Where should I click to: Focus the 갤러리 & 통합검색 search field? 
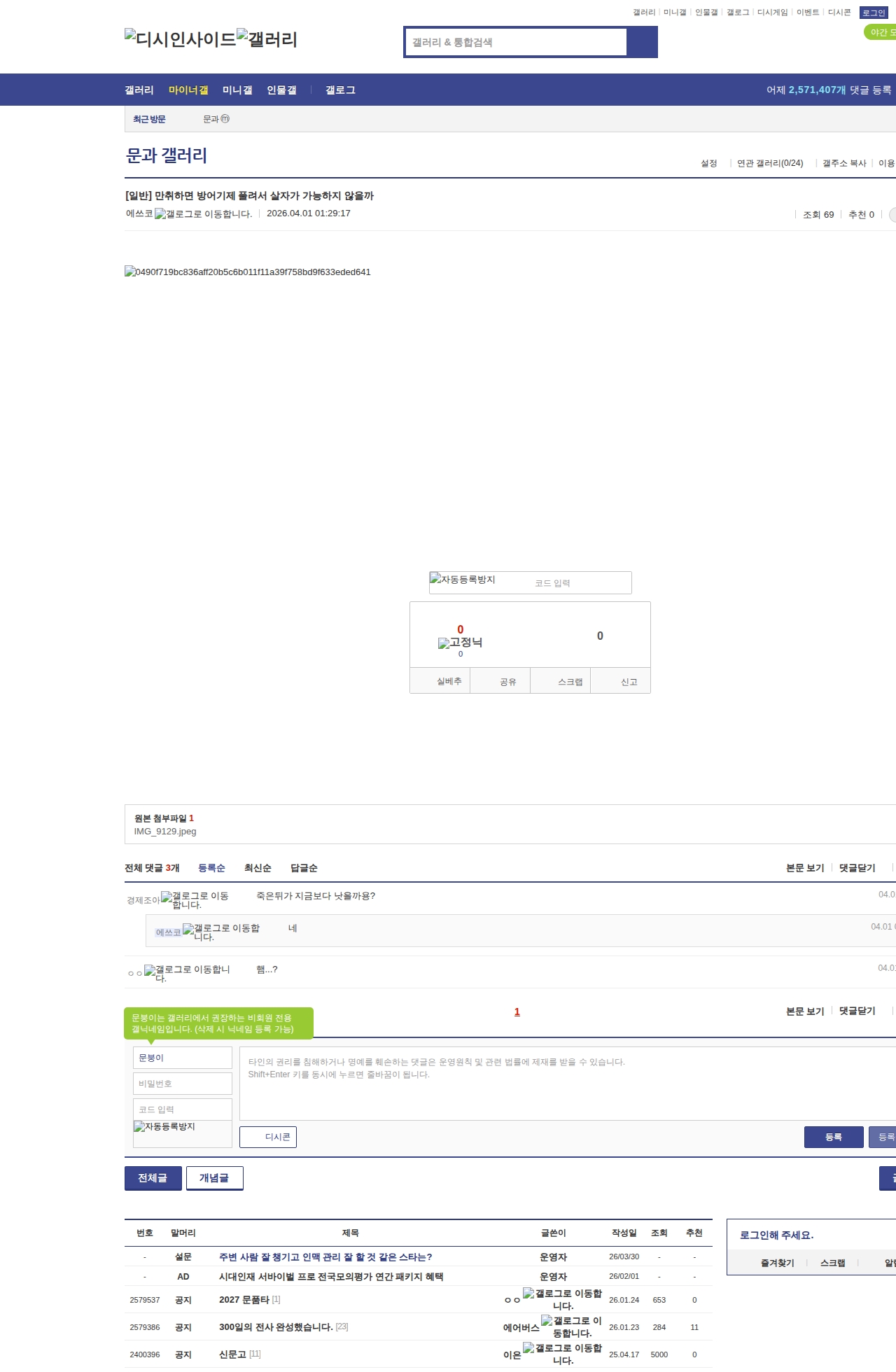(x=516, y=42)
